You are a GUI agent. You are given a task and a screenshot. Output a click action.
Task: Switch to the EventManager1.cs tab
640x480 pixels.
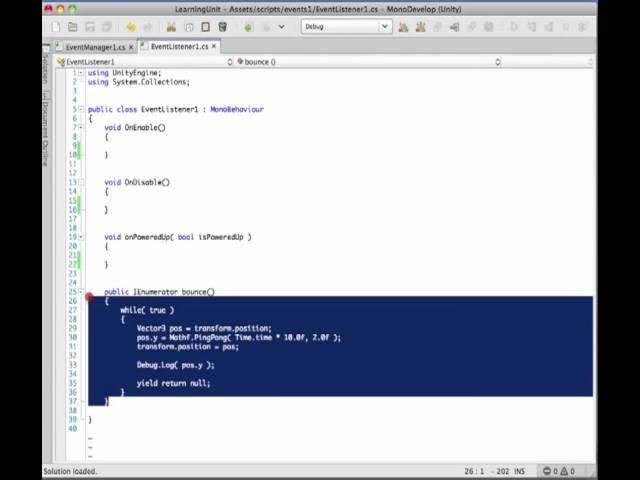(x=95, y=47)
